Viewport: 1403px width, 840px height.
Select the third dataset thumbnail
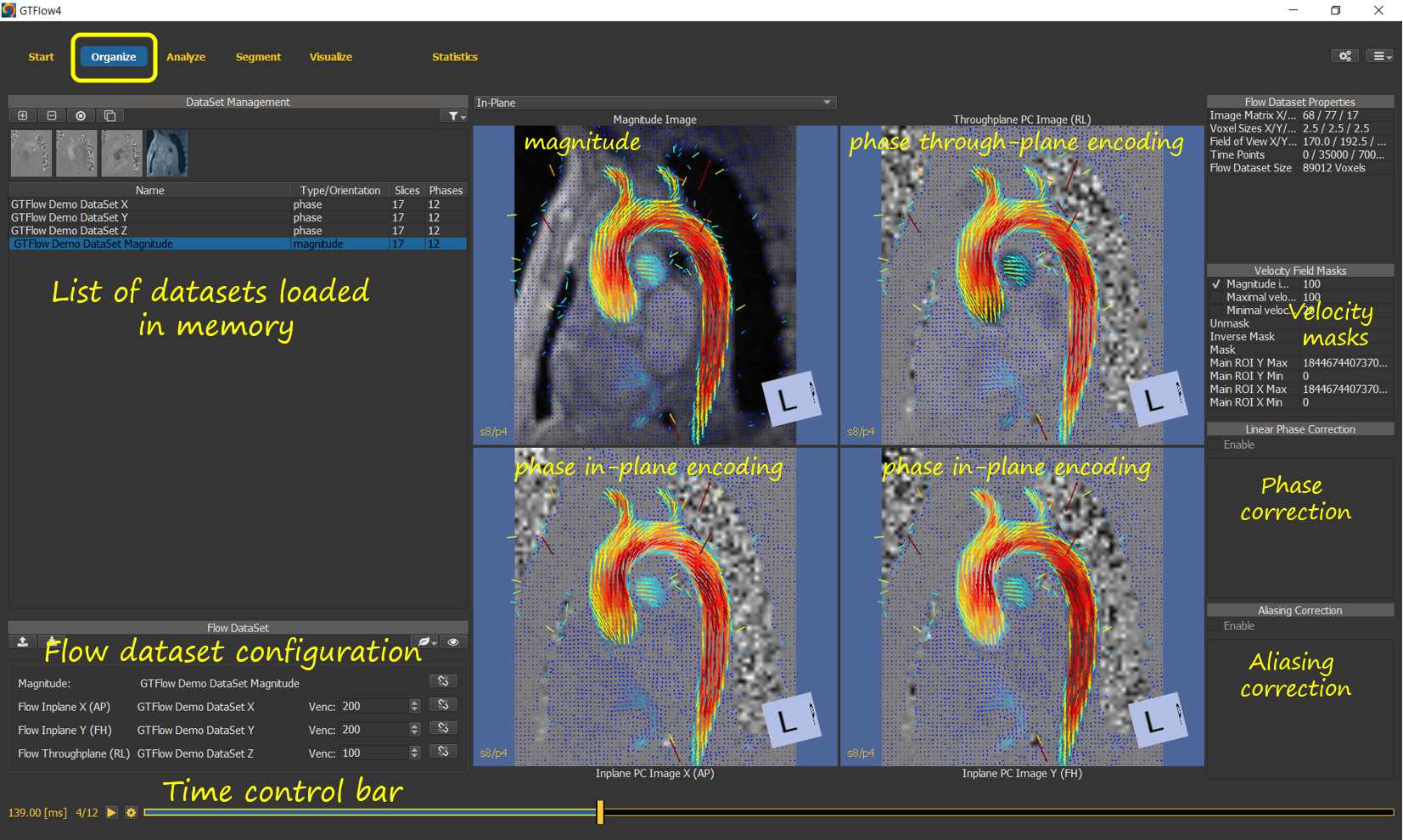click(121, 153)
